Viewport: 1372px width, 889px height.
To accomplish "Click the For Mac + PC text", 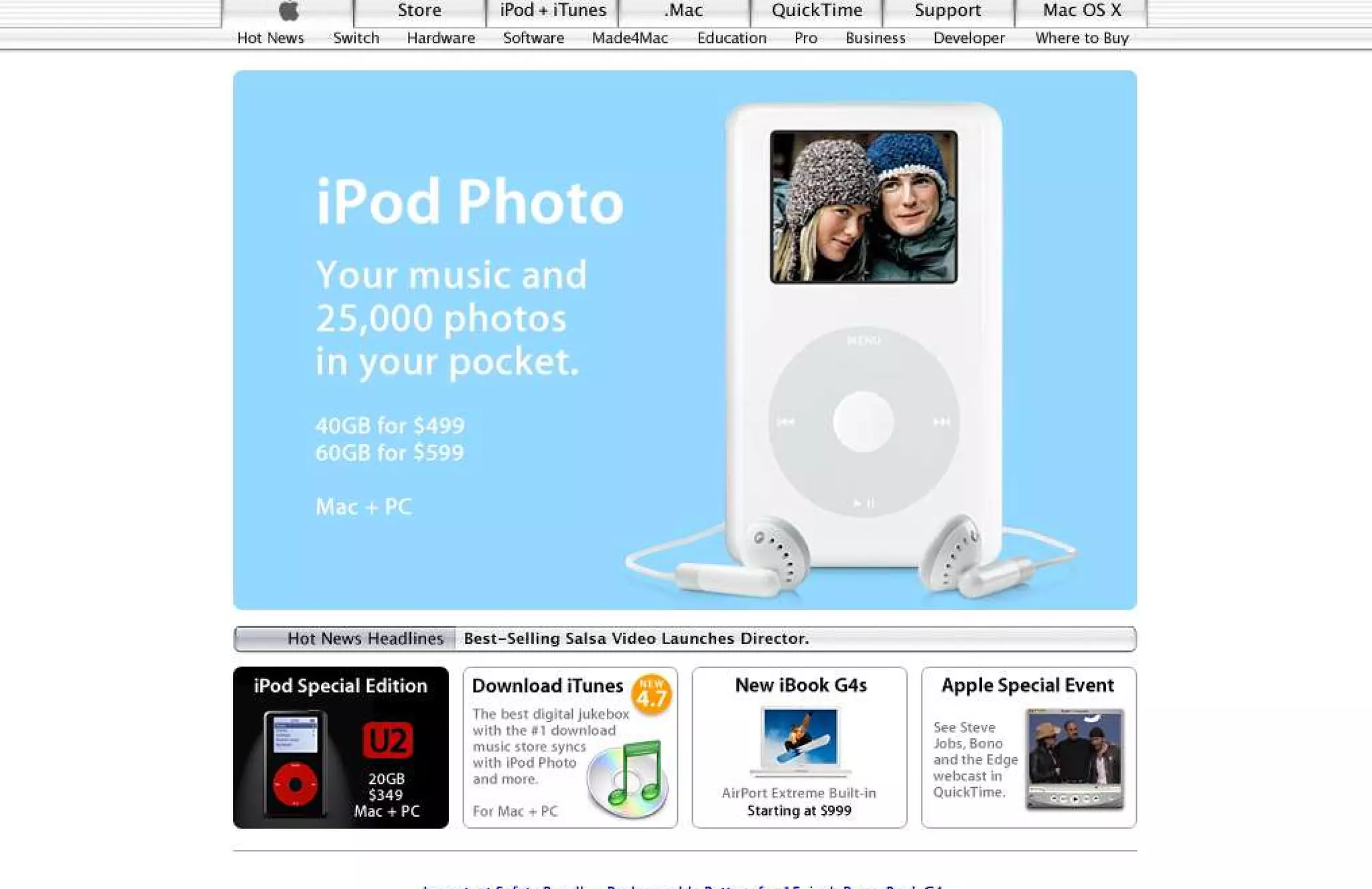I will (515, 811).
